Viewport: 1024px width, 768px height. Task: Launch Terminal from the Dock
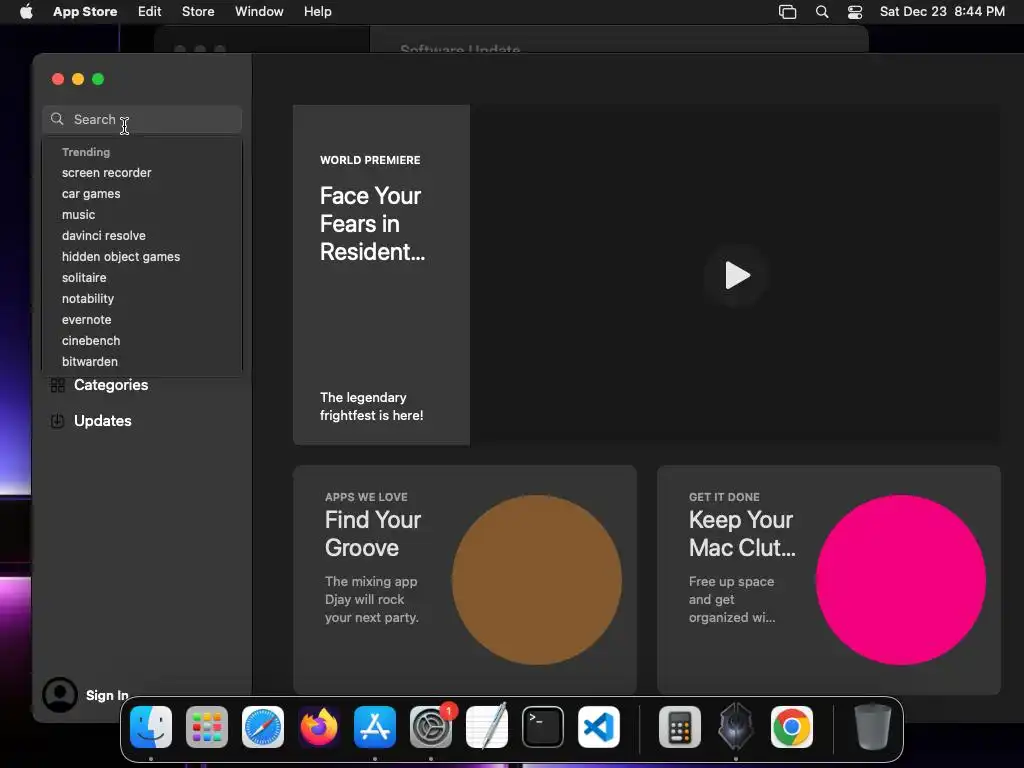[x=543, y=727]
